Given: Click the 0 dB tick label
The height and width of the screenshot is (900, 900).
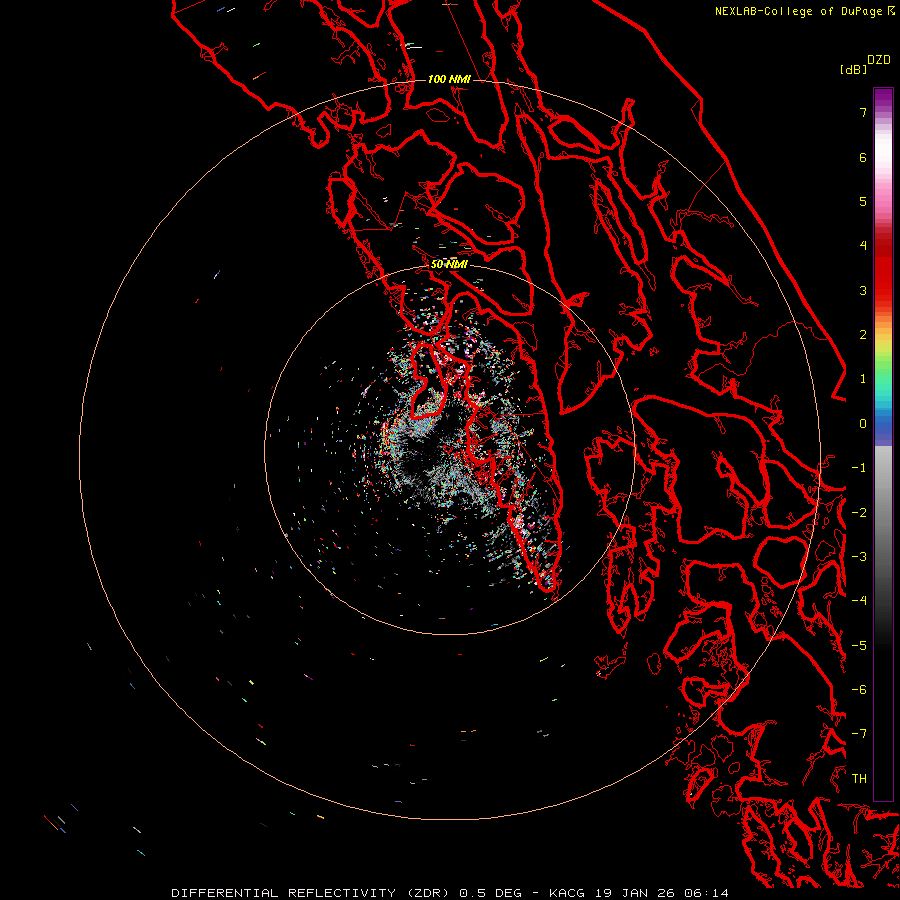Looking at the screenshot, I should click(x=863, y=424).
